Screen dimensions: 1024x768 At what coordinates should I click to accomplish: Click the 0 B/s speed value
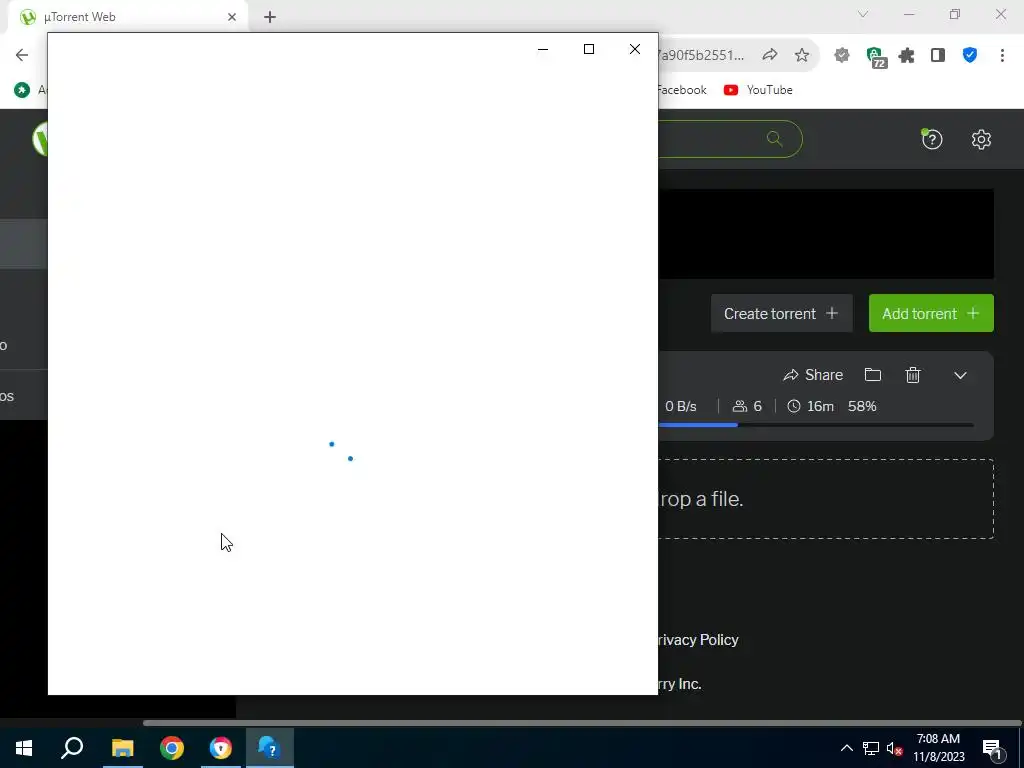tap(680, 406)
